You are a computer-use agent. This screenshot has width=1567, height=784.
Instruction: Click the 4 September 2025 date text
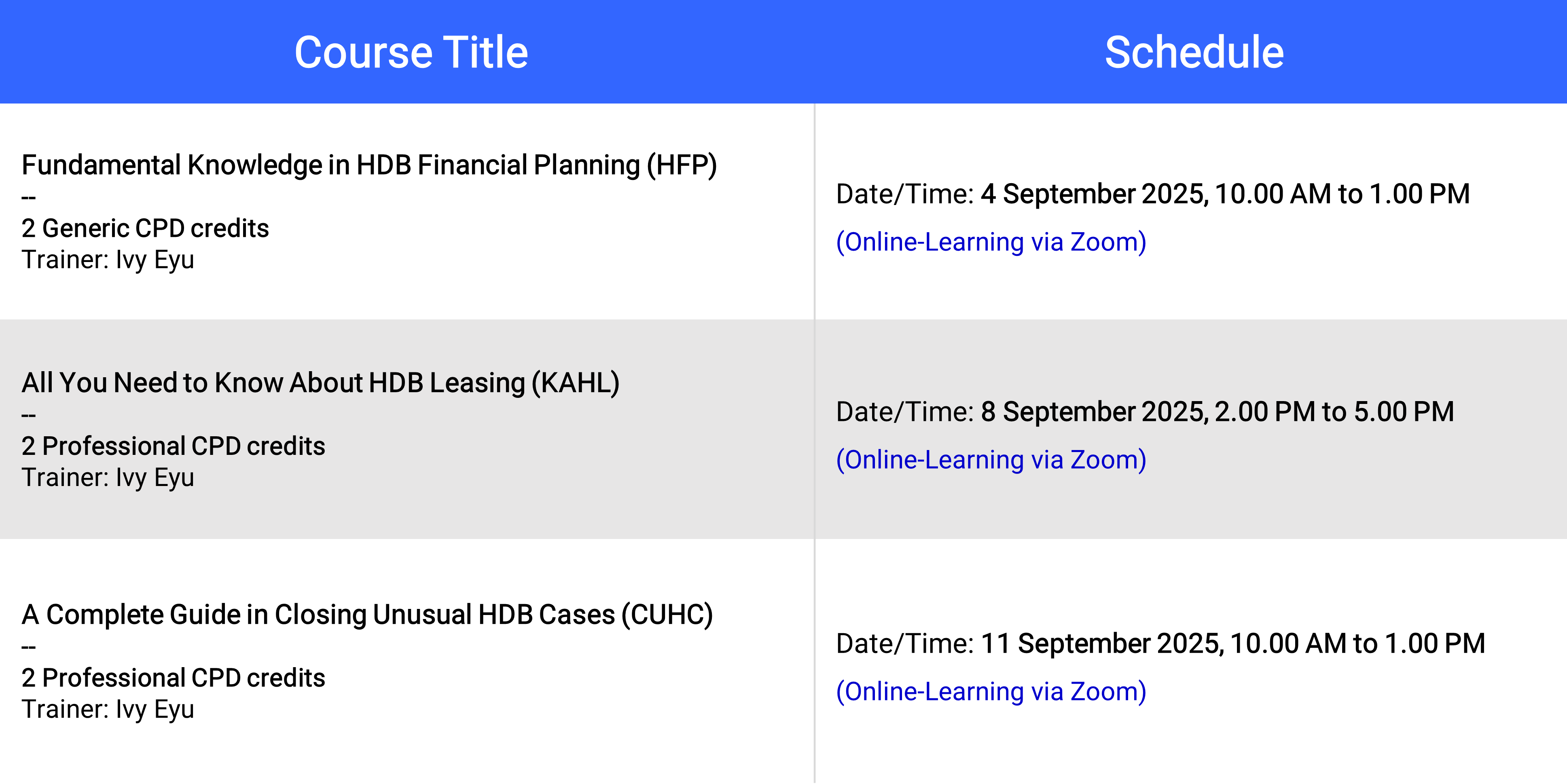1094,194
